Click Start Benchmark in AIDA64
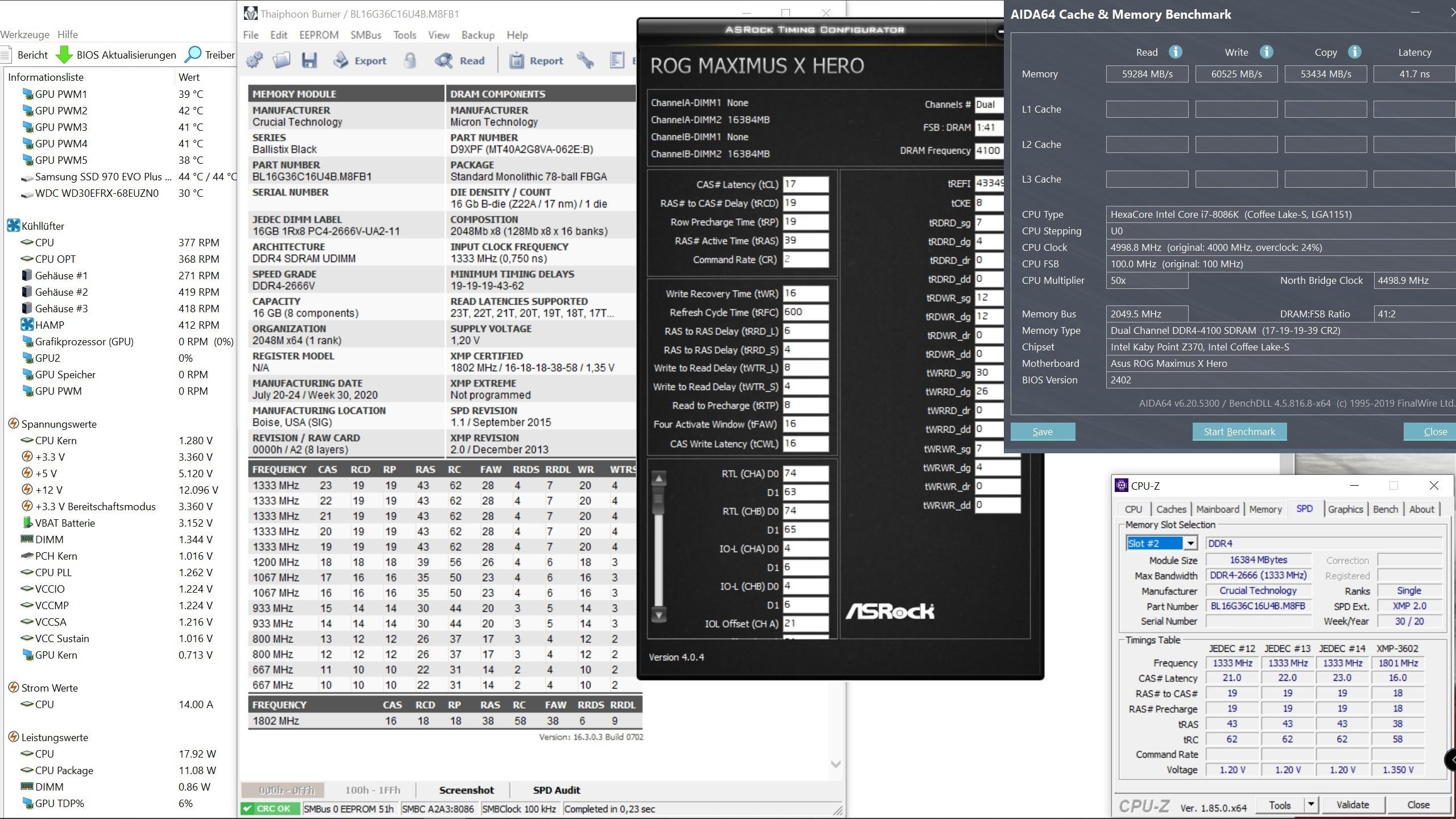The width and height of the screenshot is (1456, 819). click(x=1239, y=432)
